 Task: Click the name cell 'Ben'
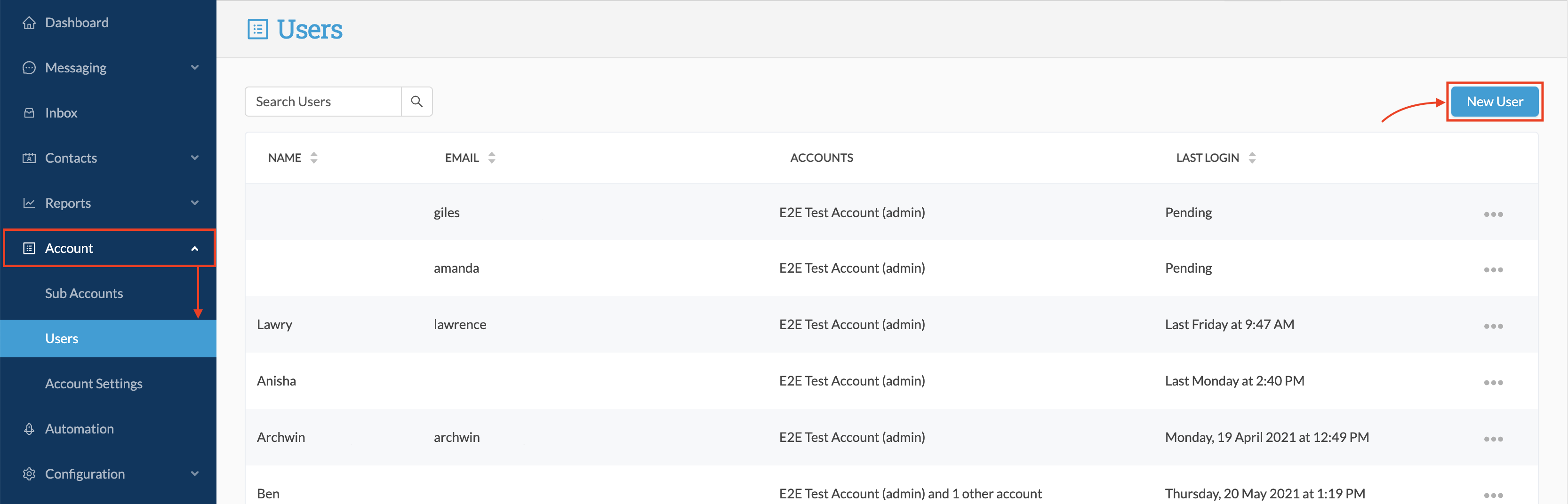(268, 494)
